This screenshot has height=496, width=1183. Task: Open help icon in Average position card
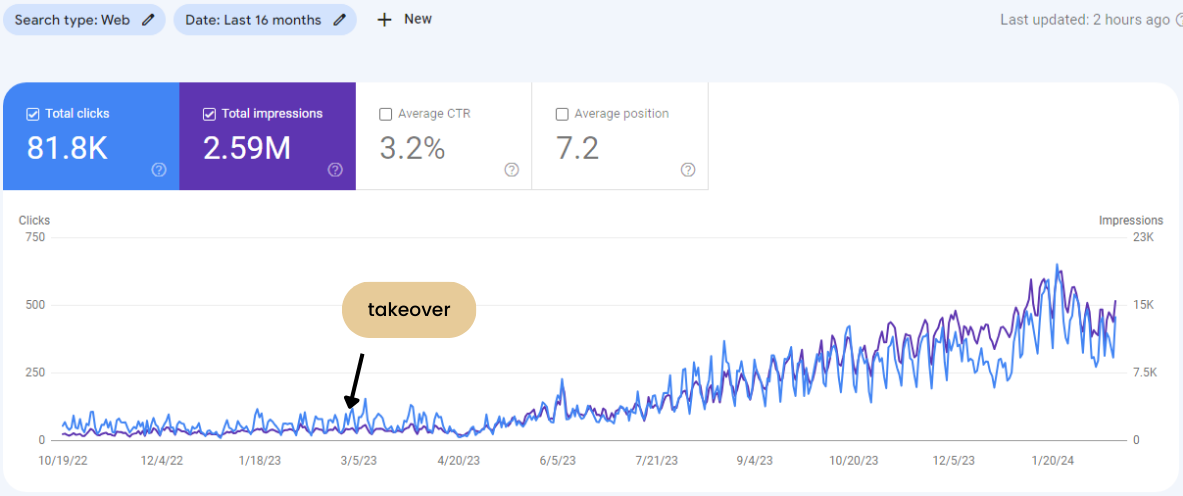688,170
